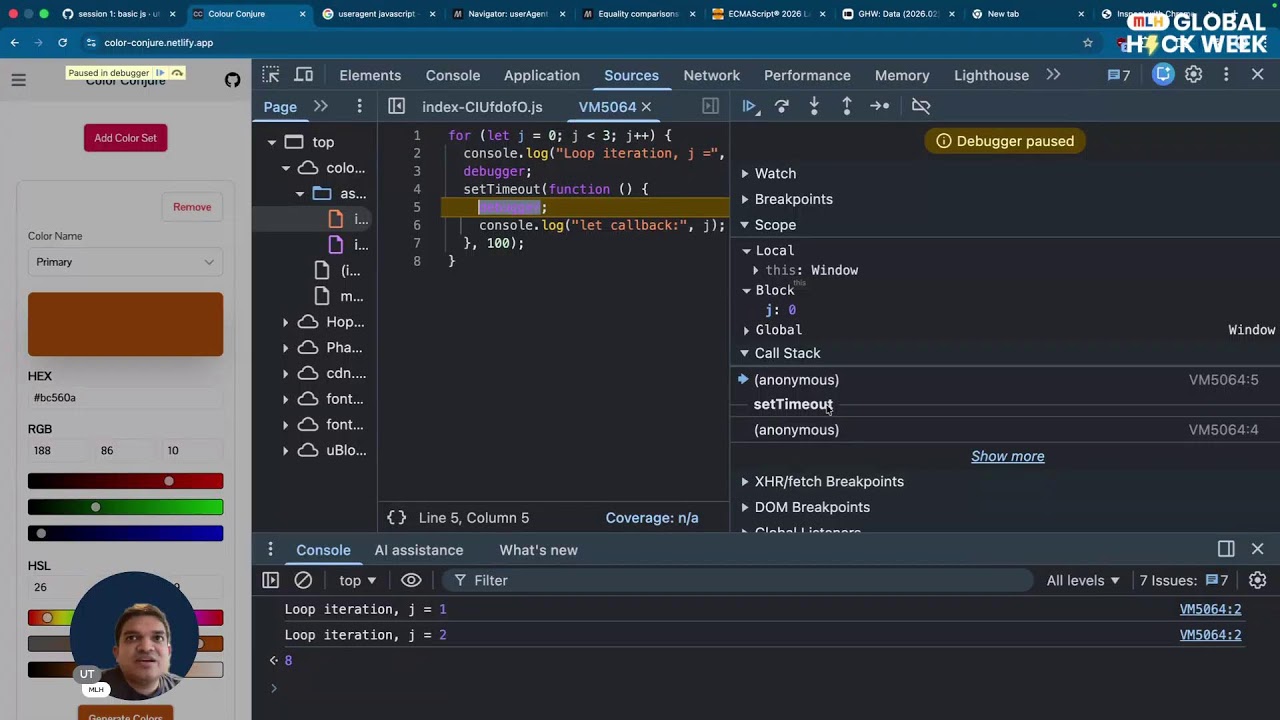Reload the browser page

[62, 43]
